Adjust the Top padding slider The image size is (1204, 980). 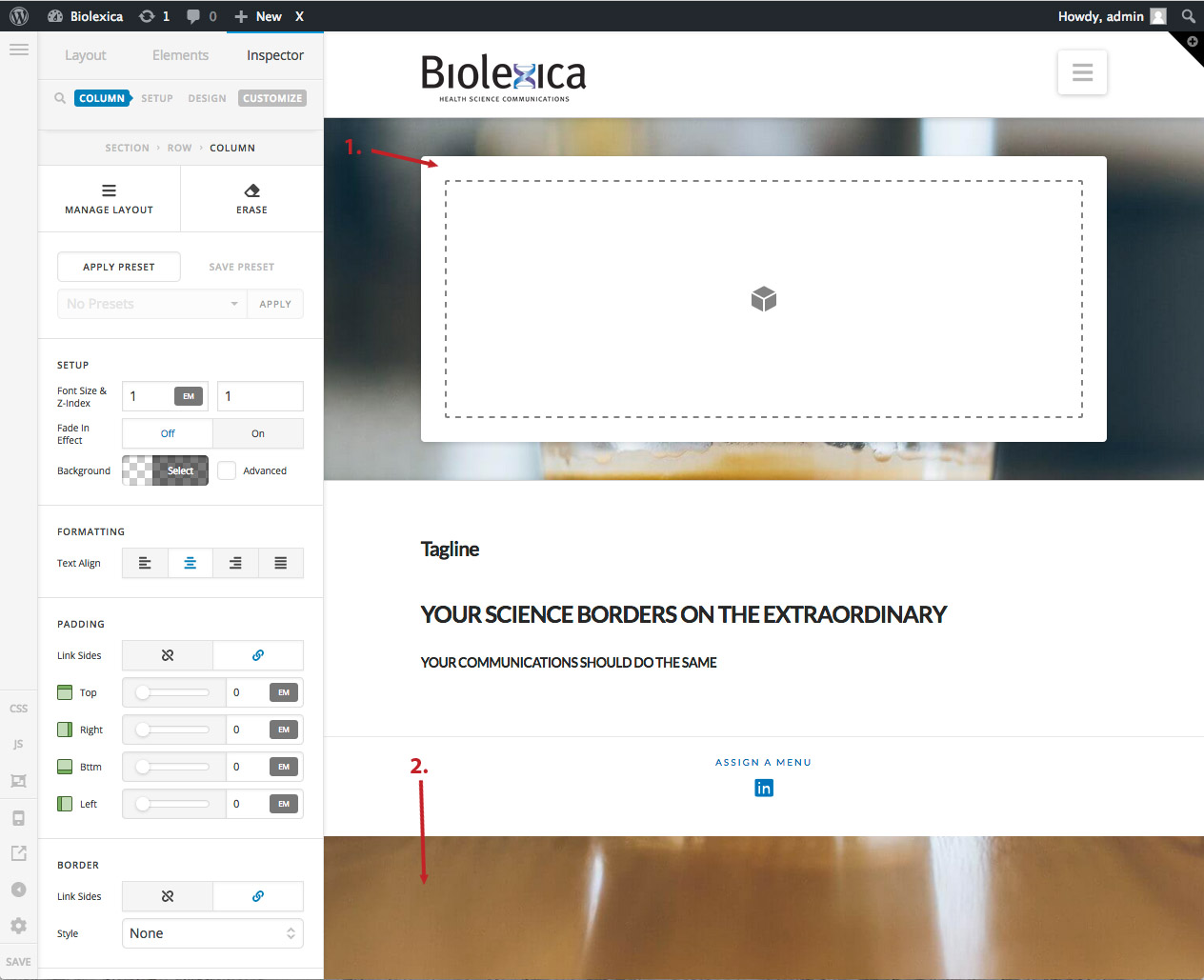click(173, 692)
